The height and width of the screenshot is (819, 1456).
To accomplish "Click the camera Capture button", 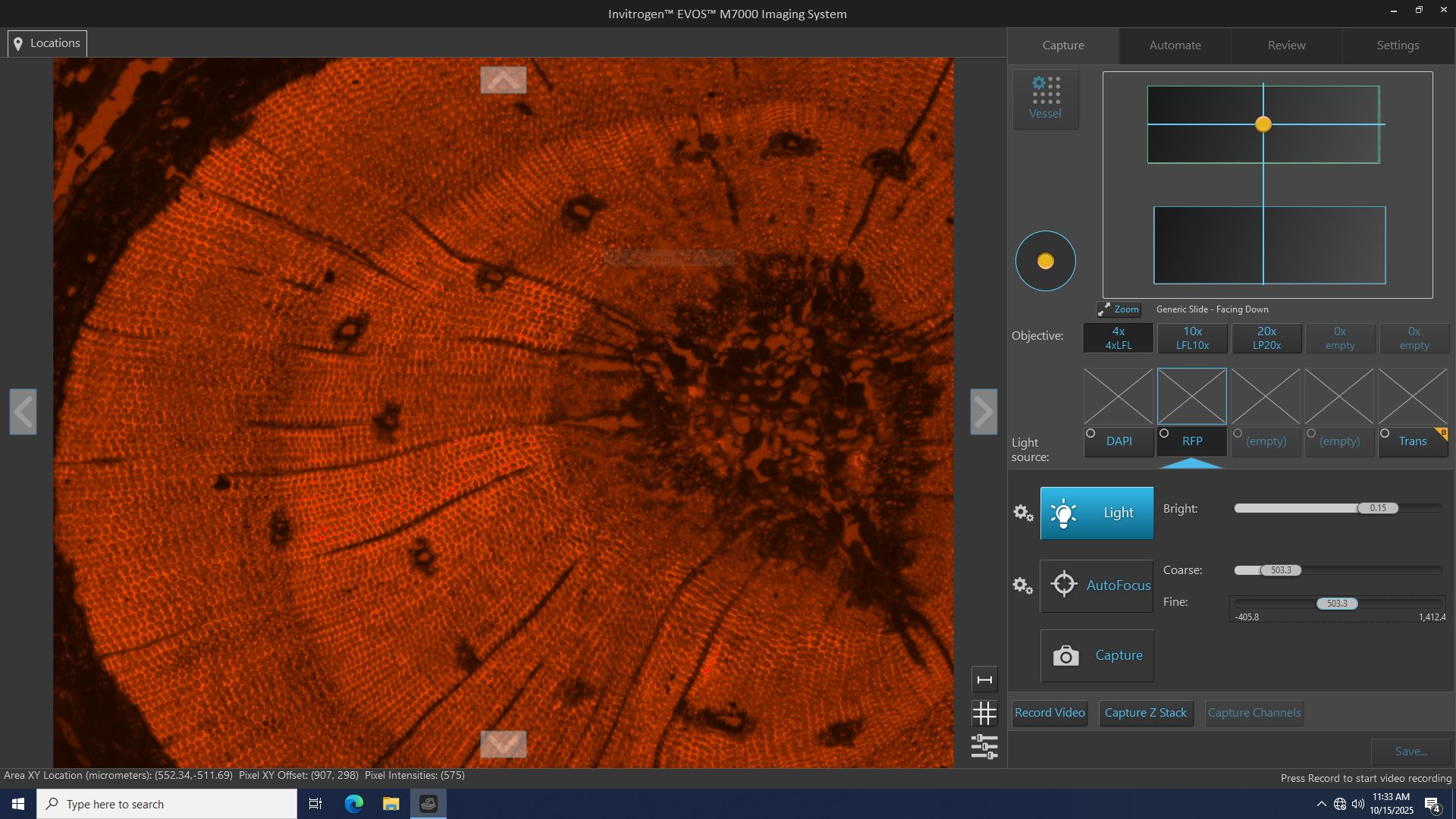I will tap(1097, 655).
